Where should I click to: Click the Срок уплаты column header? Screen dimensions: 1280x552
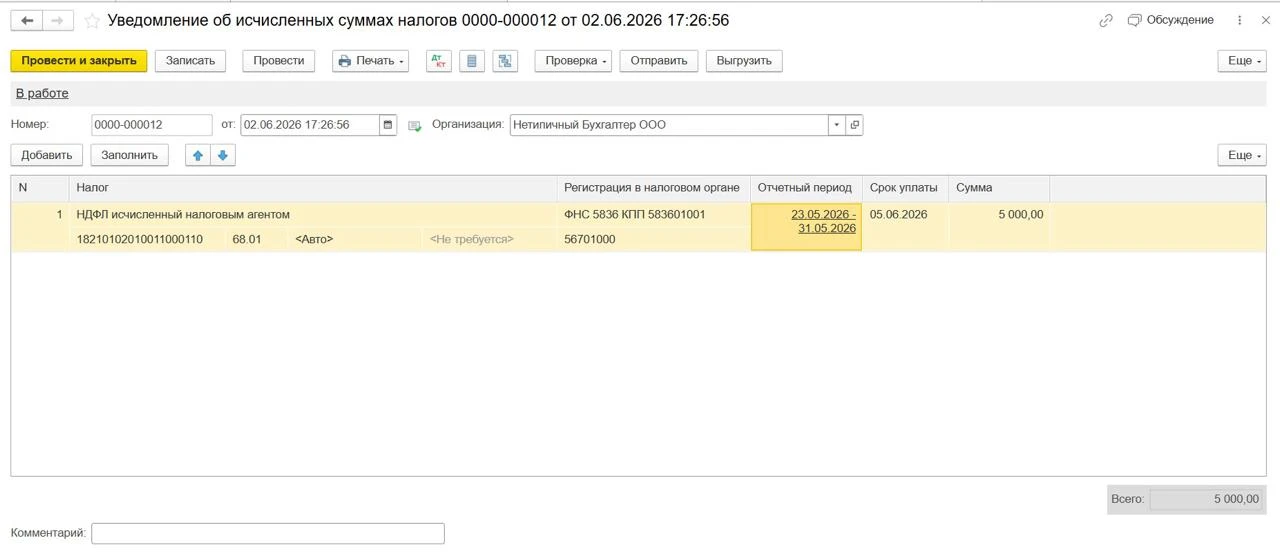point(905,188)
